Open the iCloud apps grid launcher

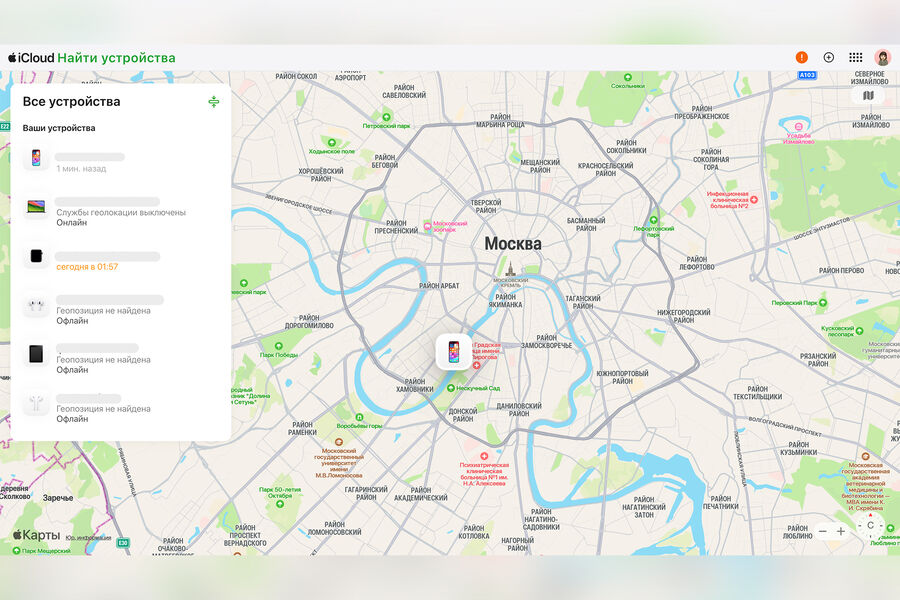click(855, 57)
